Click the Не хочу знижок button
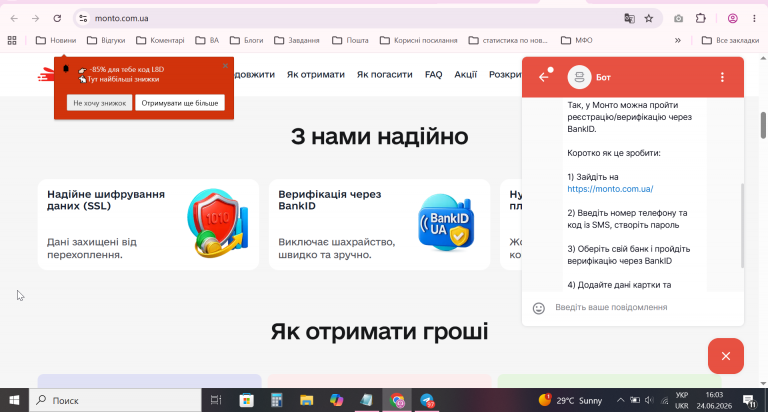The height and width of the screenshot is (412, 768). pos(99,103)
